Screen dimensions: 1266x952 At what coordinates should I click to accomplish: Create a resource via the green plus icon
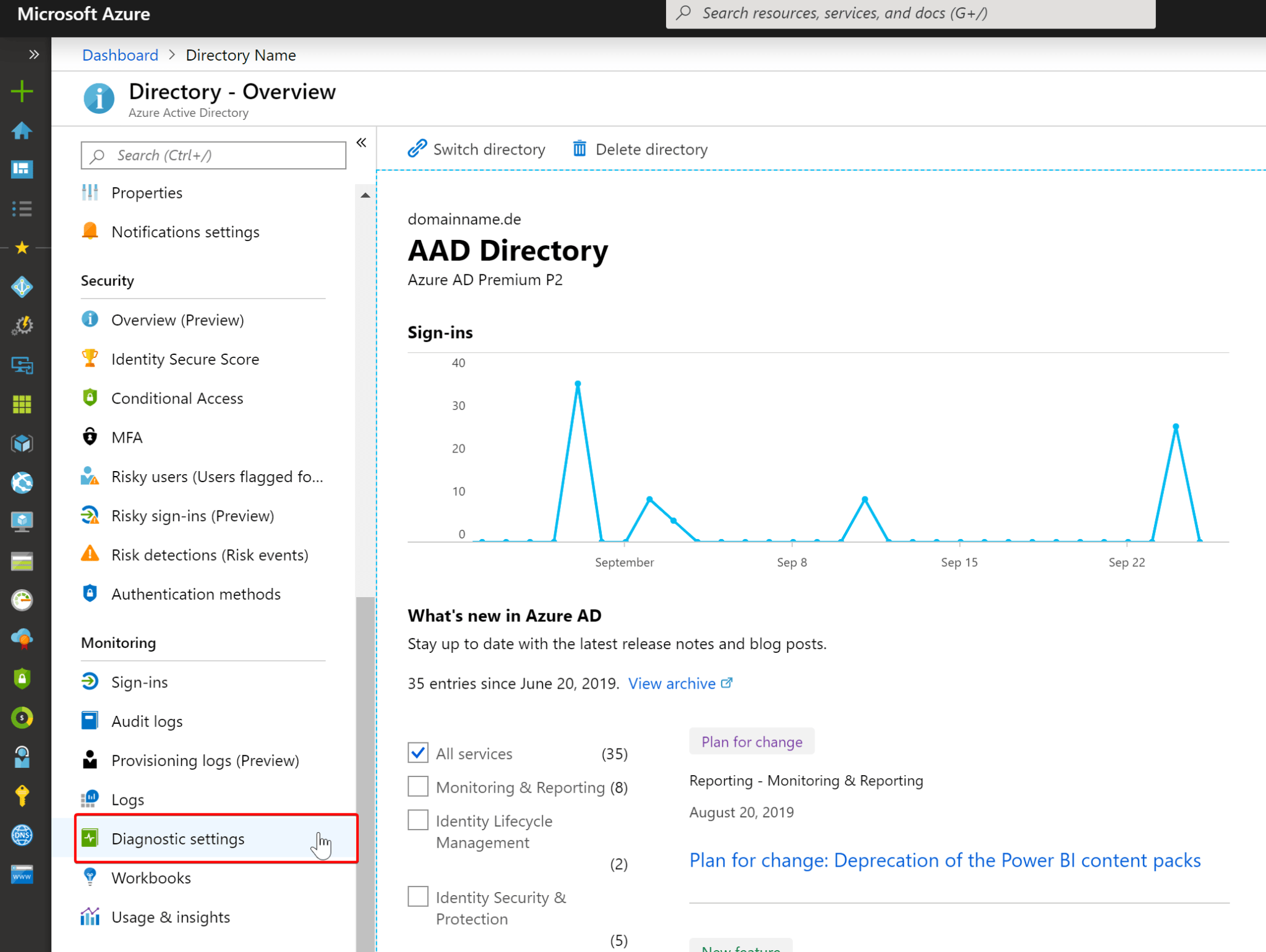coord(22,91)
